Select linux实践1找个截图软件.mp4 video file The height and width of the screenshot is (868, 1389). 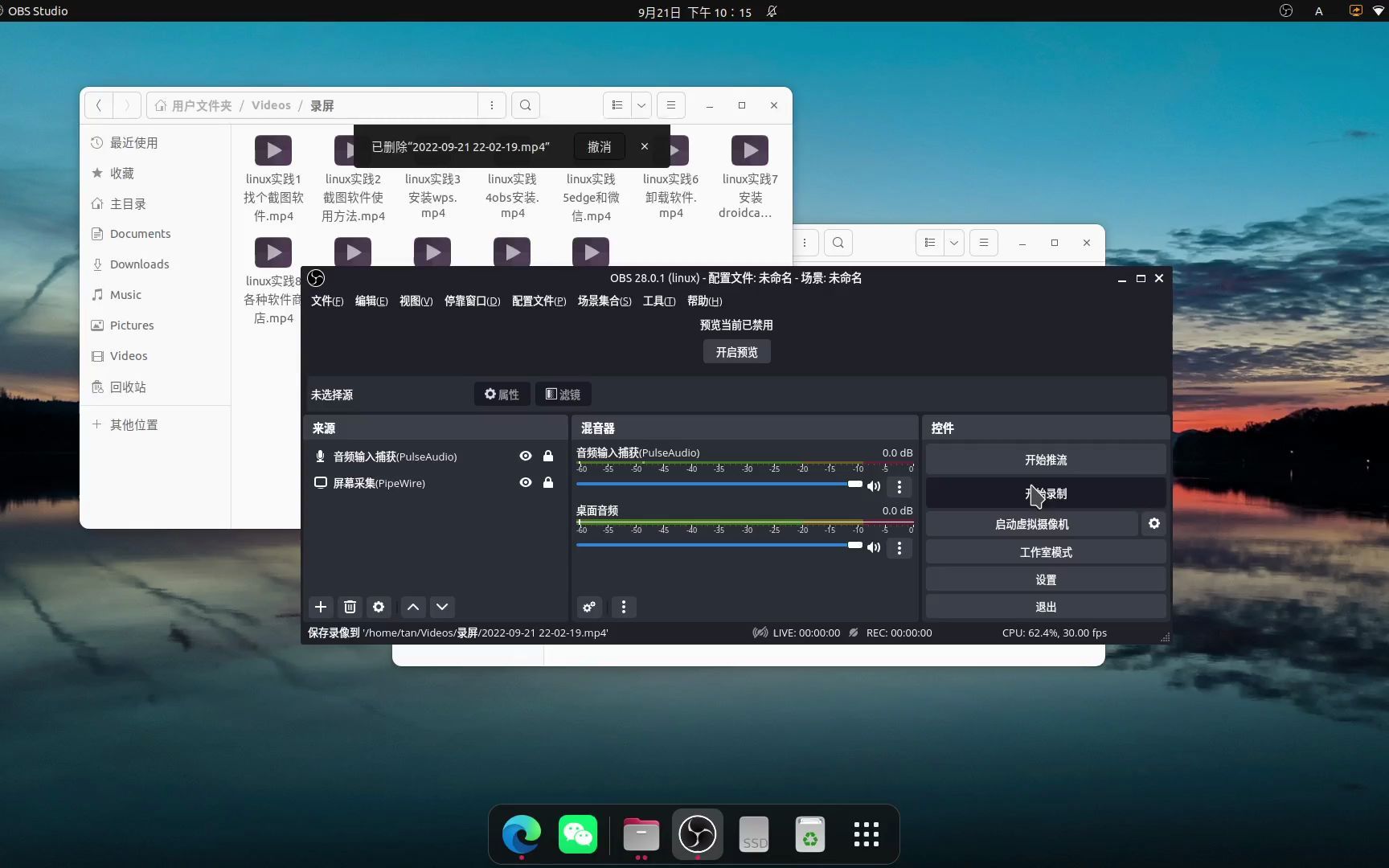point(273,179)
